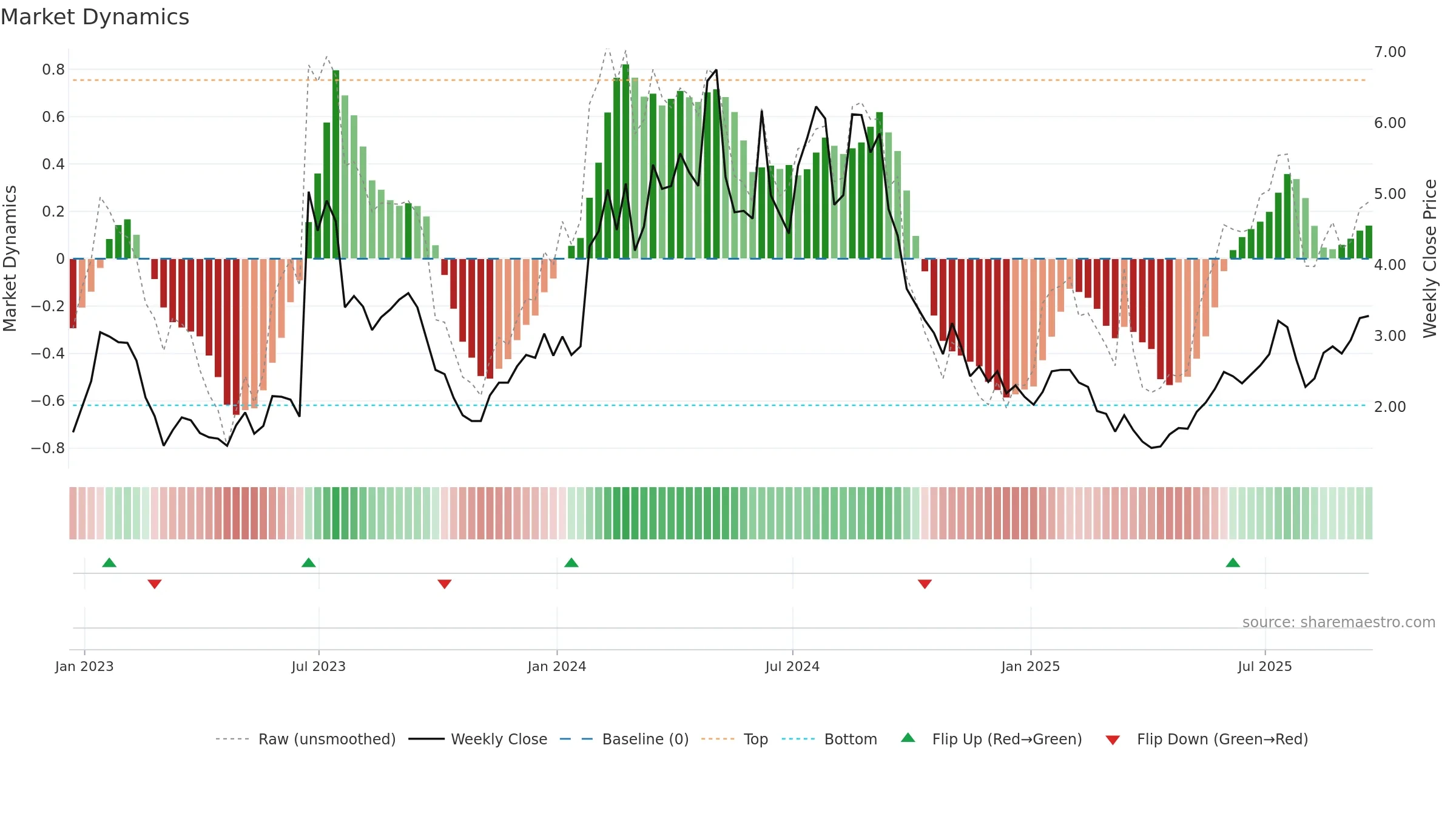
Task: Click the 0.4 left axis tick label
Action: pos(53,164)
